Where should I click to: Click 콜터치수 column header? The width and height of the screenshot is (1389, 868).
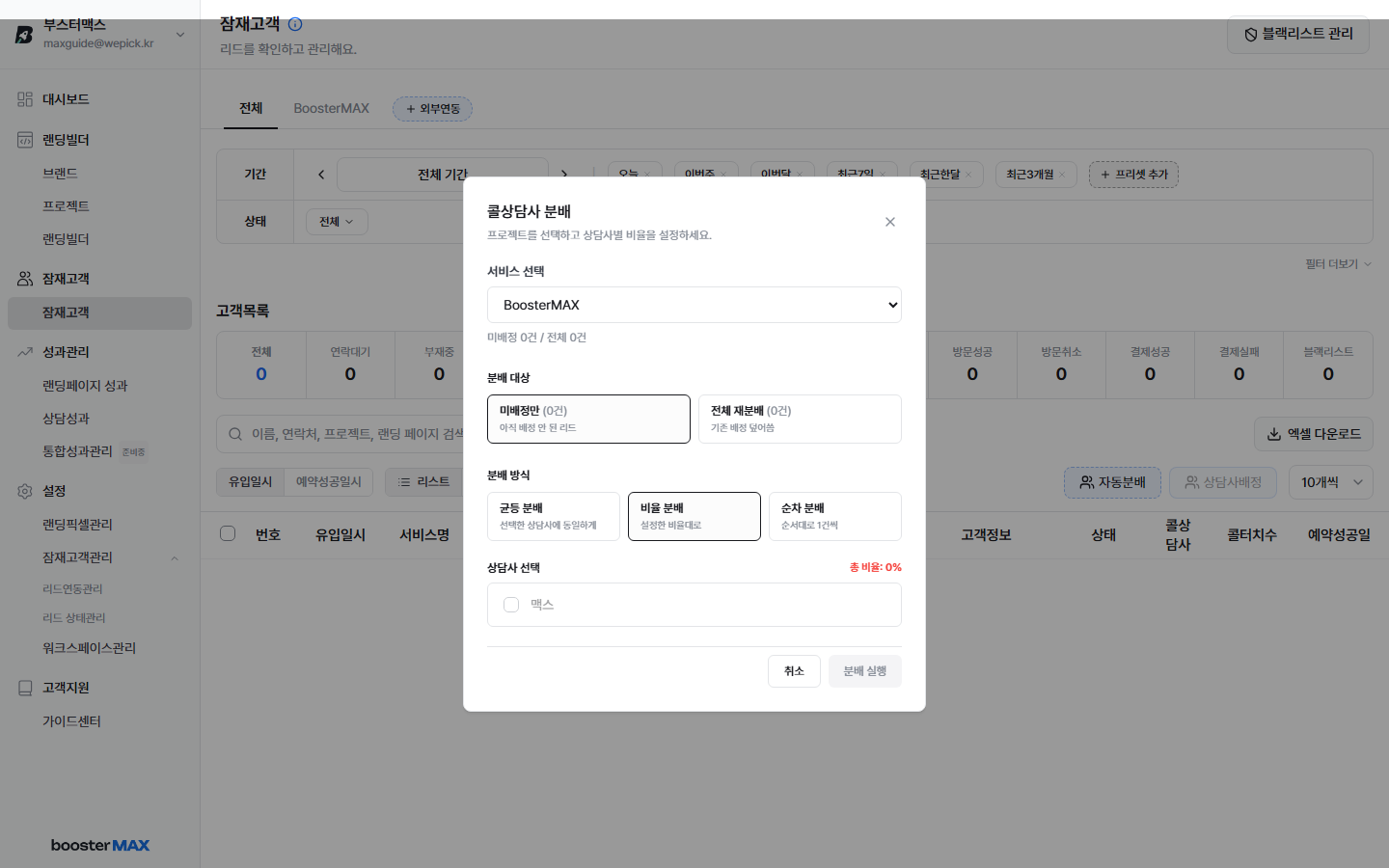1252,535
